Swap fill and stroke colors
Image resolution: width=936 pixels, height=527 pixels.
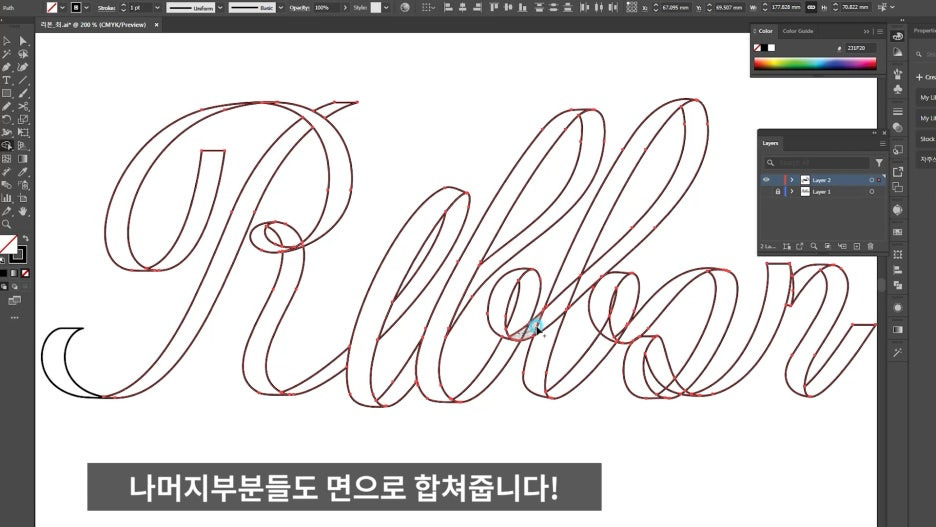coord(26,239)
